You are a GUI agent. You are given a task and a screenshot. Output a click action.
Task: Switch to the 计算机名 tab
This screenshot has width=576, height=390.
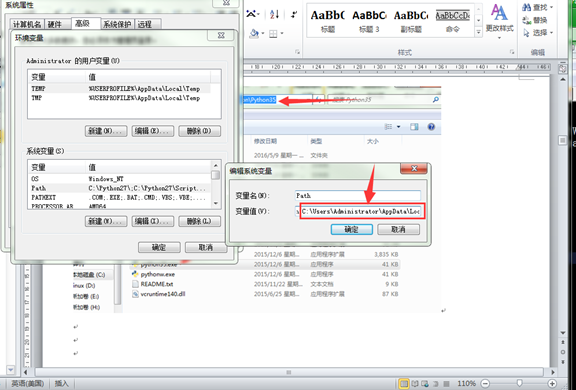point(27,24)
